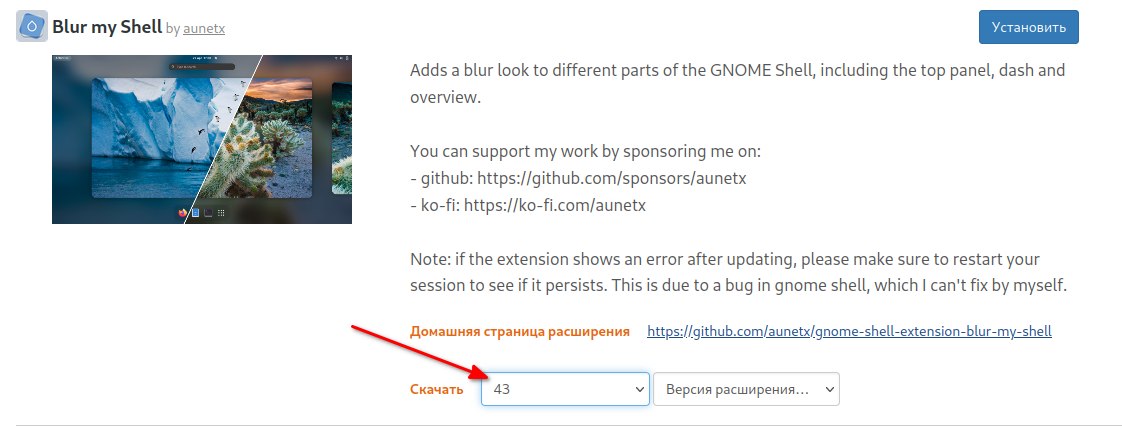1122x426 pixels.
Task: Click the 'Note: if the extension shows an error' paragraph
Action: [739, 271]
